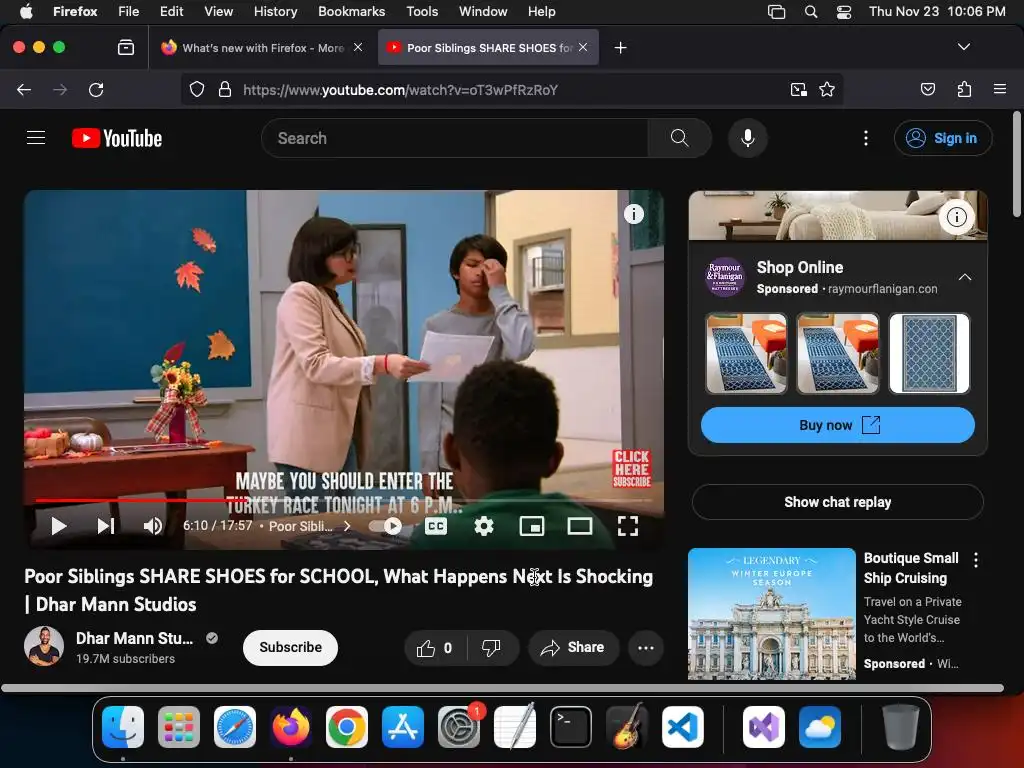The height and width of the screenshot is (768, 1024).
Task: Open ad info icon on furniture banner
Action: [x=956, y=216]
